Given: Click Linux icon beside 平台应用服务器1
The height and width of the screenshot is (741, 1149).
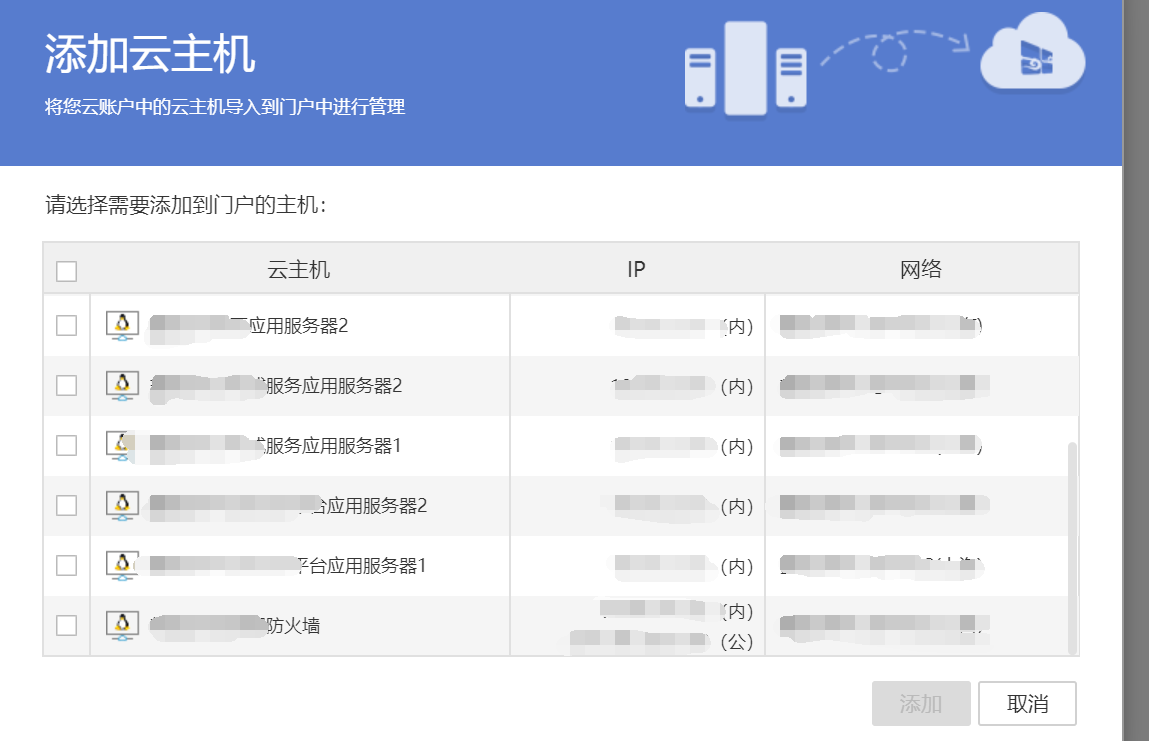Looking at the screenshot, I should coord(122,566).
